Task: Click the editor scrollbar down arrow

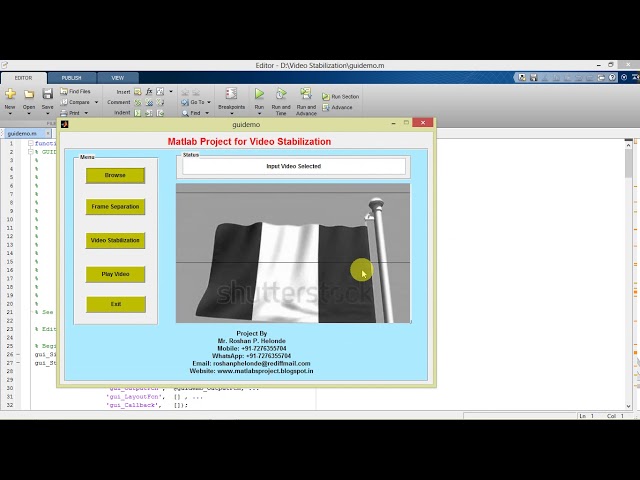Action: 628,406
